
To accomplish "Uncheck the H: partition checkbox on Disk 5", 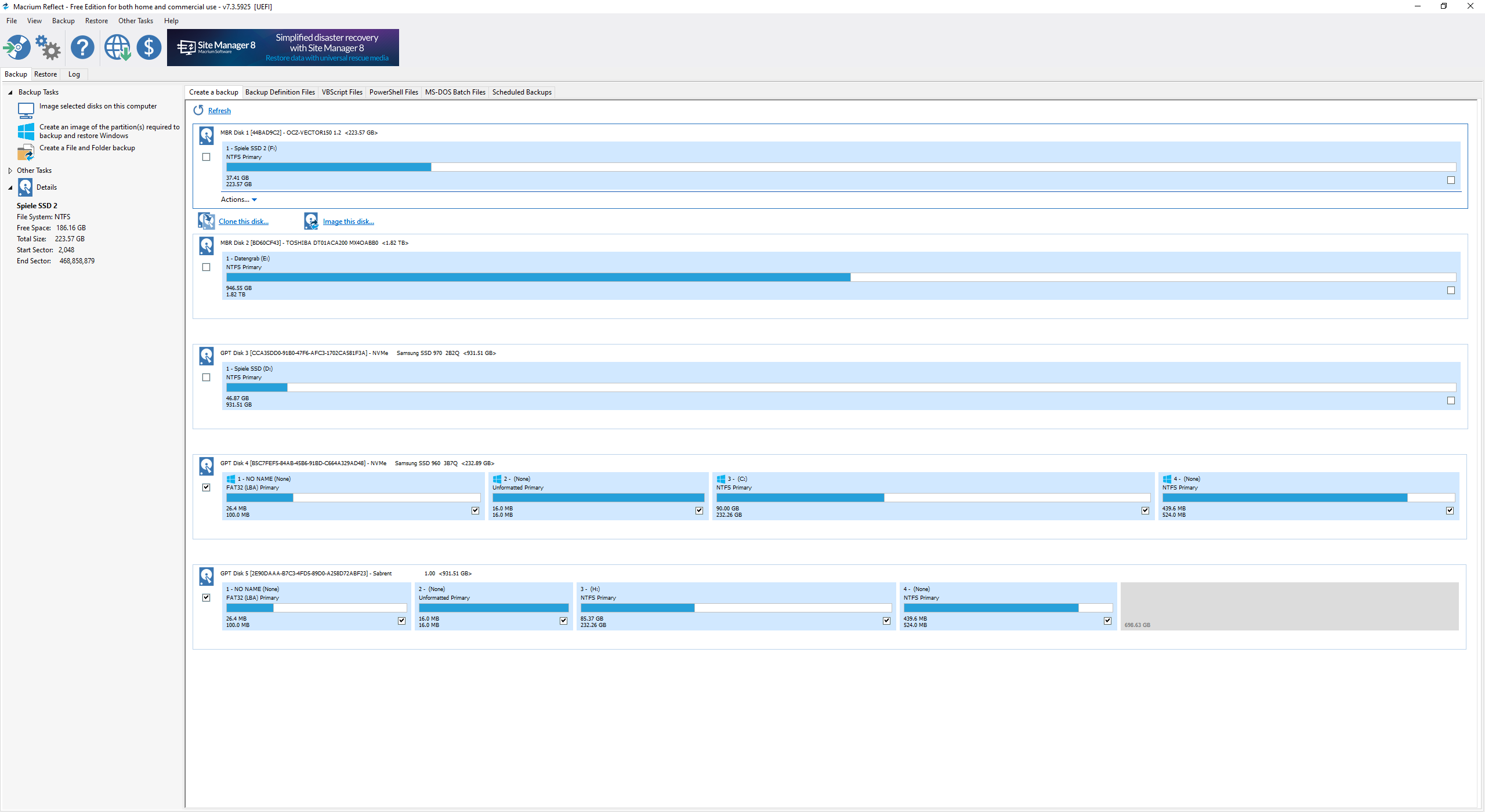I will [x=886, y=621].
